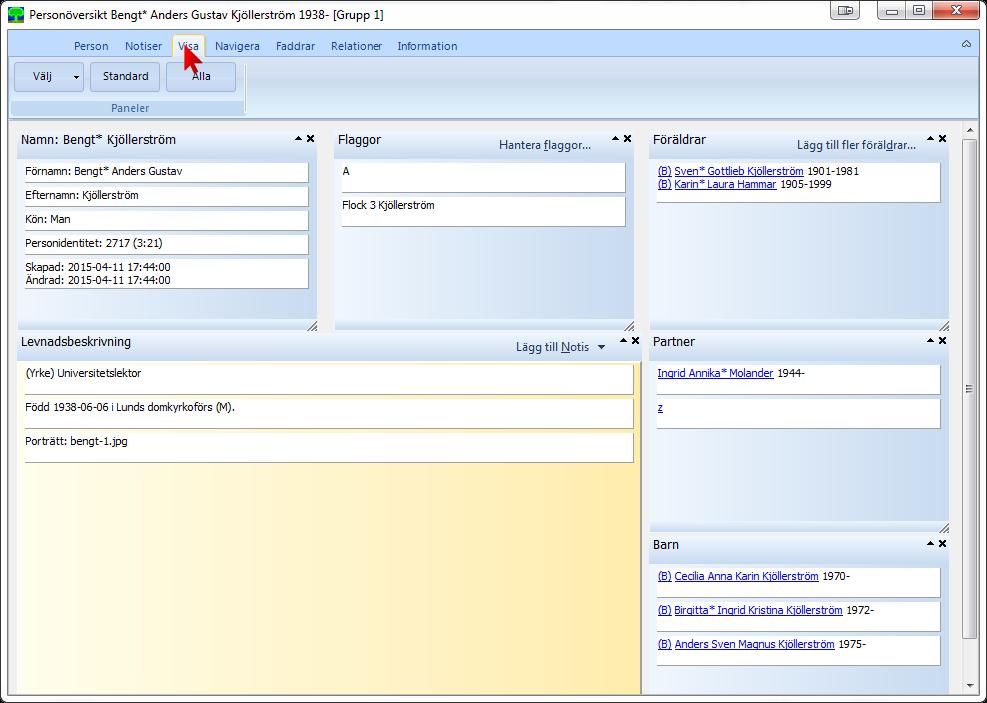Viewport: 987px width, 703px height.
Task: Click the (B) link before Birgitta* Ingrid
Action: click(665, 610)
